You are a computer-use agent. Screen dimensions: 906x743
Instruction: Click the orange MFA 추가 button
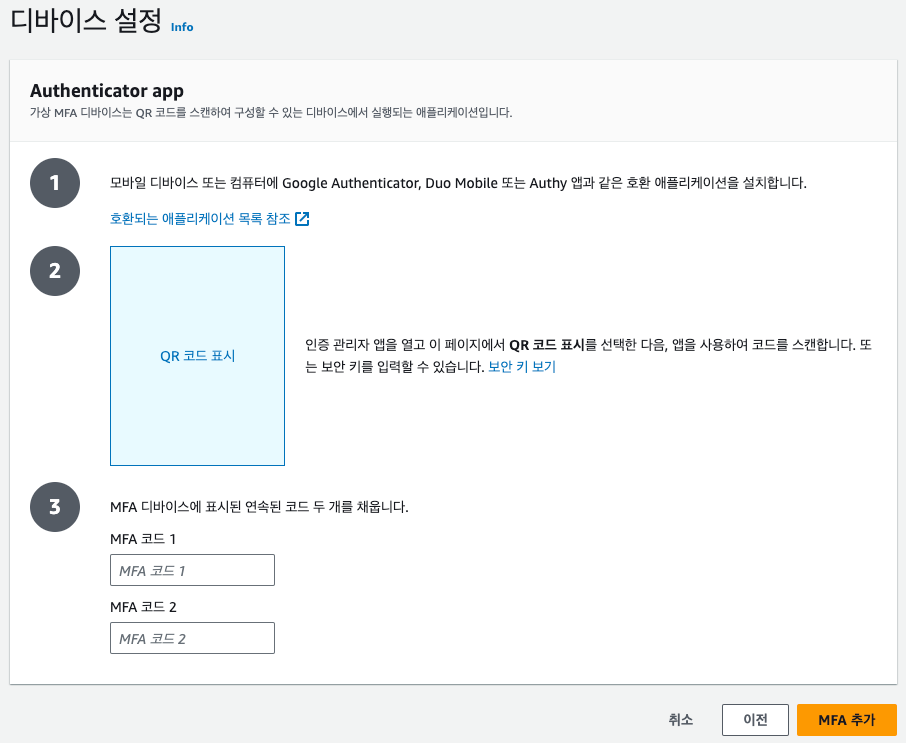tap(846, 720)
